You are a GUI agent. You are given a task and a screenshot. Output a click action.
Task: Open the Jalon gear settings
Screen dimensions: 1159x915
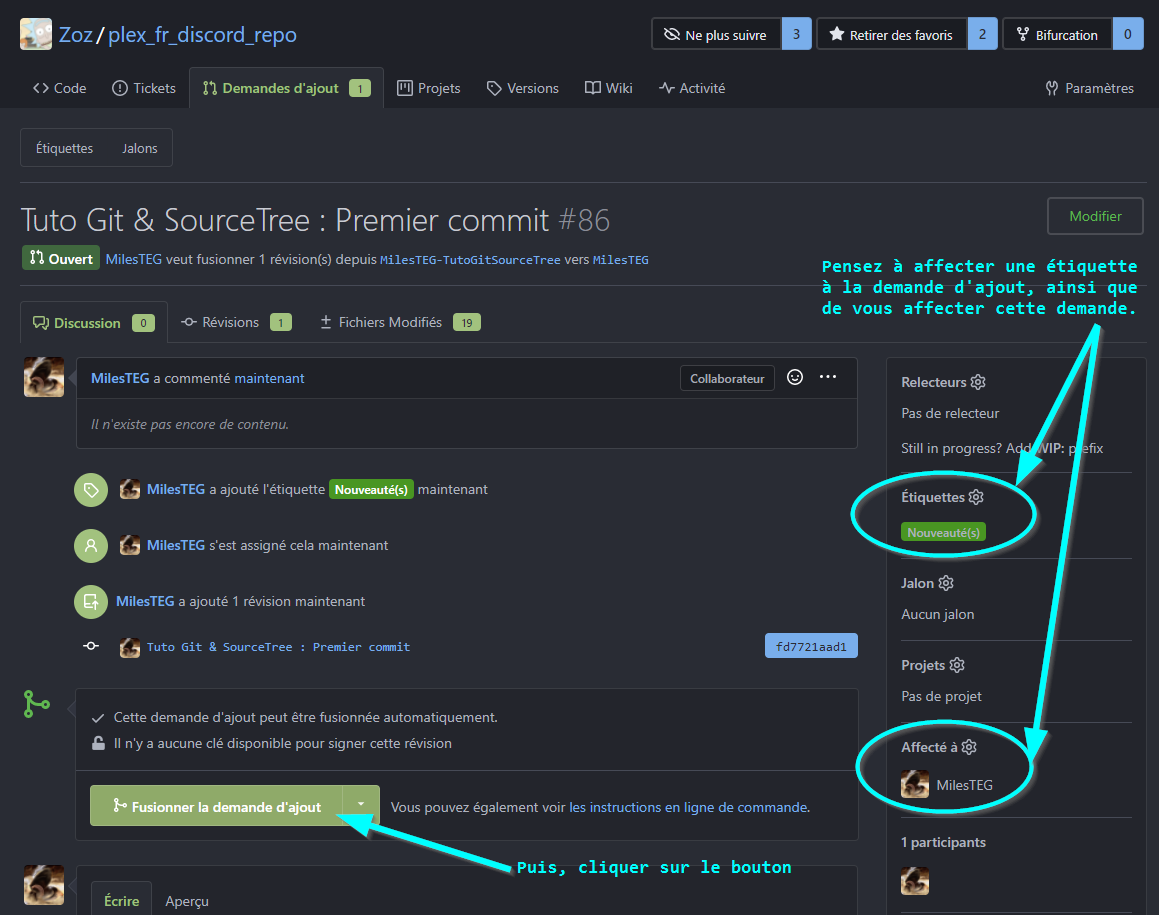(x=946, y=583)
